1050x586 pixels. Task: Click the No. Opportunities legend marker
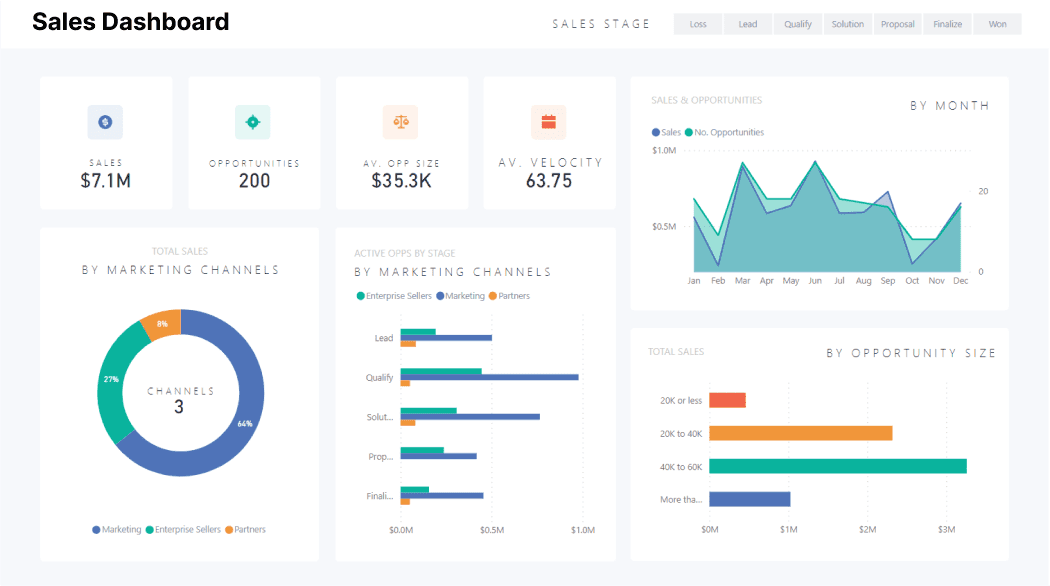click(x=688, y=132)
